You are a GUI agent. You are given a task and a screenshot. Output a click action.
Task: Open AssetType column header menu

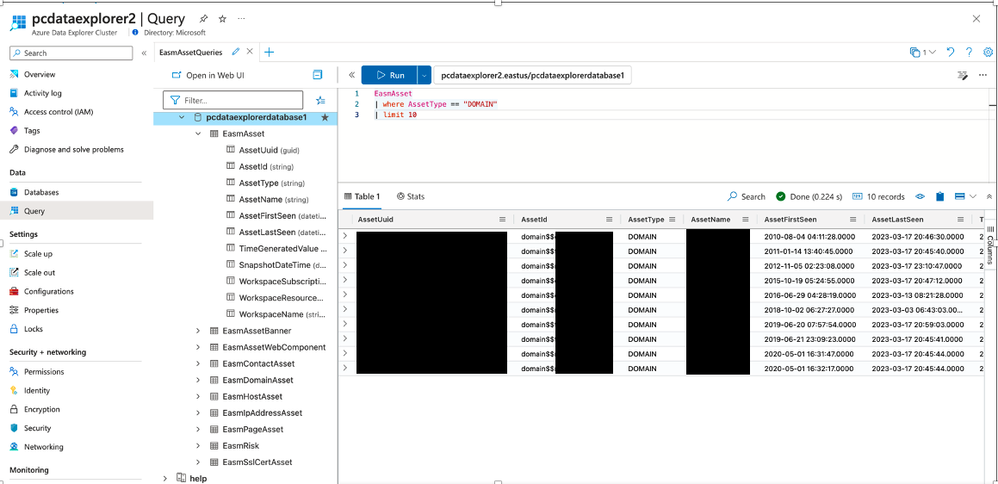pyautogui.click(x=672, y=220)
